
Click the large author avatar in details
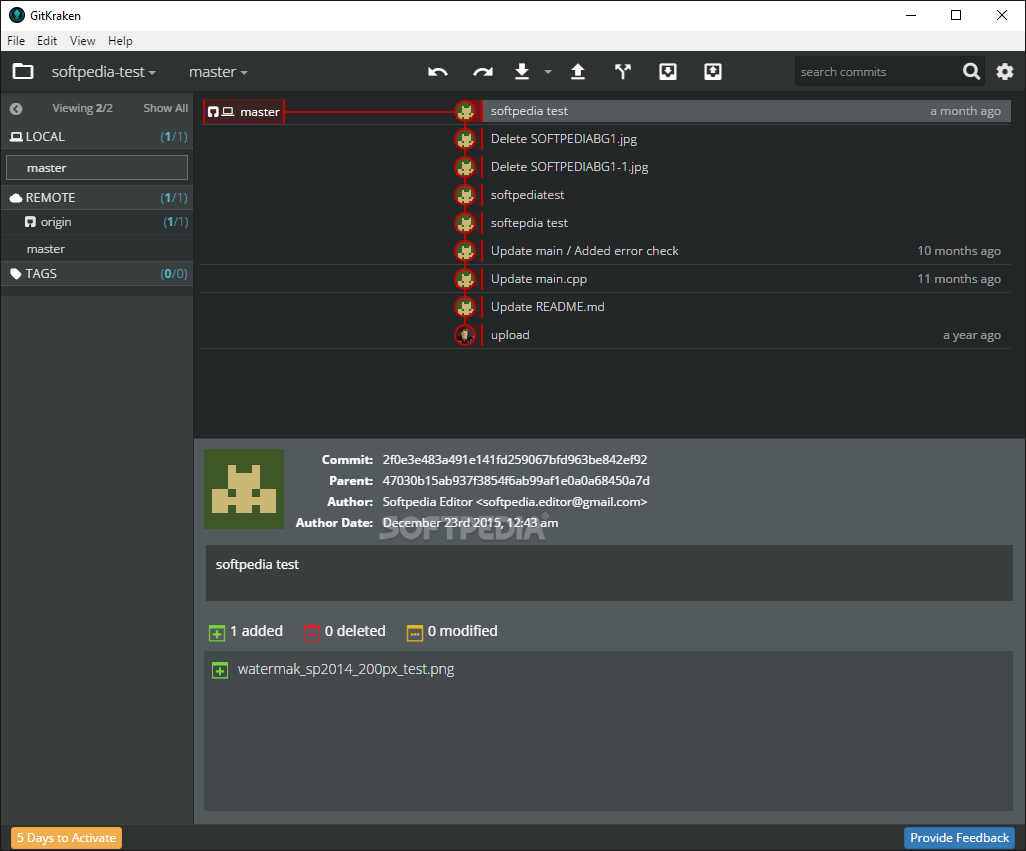coord(244,489)
